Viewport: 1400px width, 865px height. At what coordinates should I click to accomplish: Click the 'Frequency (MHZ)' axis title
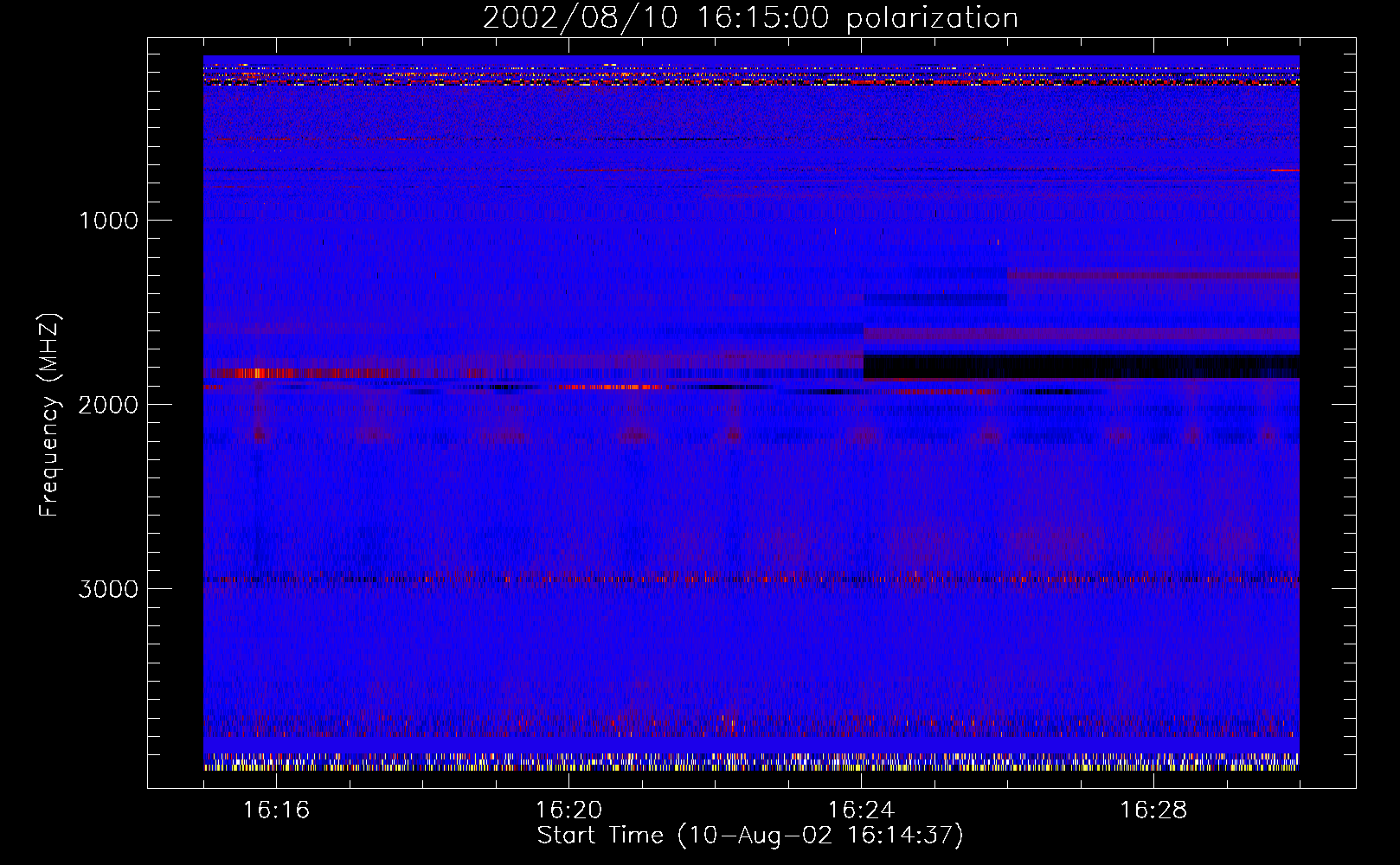coord(49,415)
